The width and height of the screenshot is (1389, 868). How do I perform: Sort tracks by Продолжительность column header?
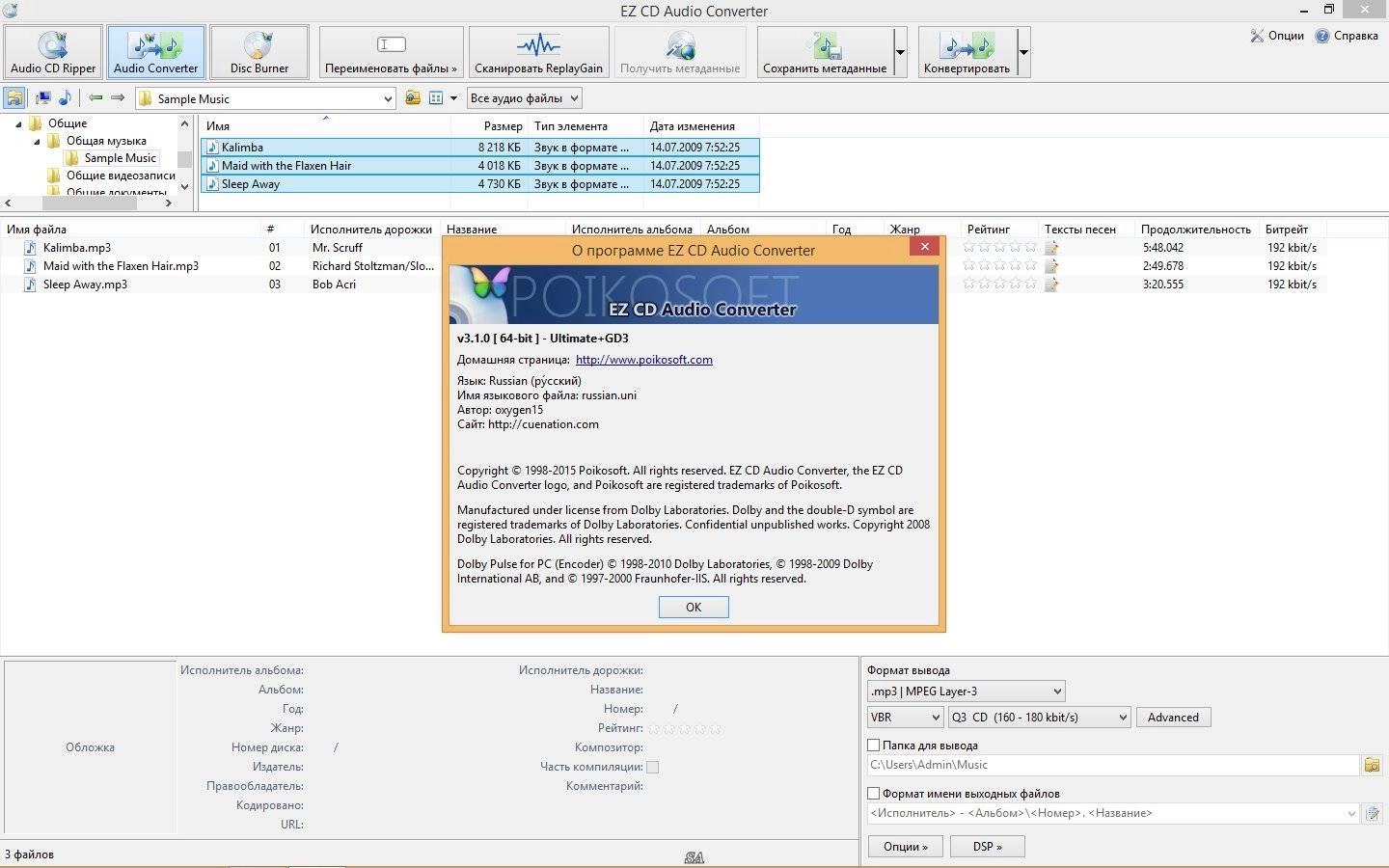pyautogui.click(x=1195, y=230)
